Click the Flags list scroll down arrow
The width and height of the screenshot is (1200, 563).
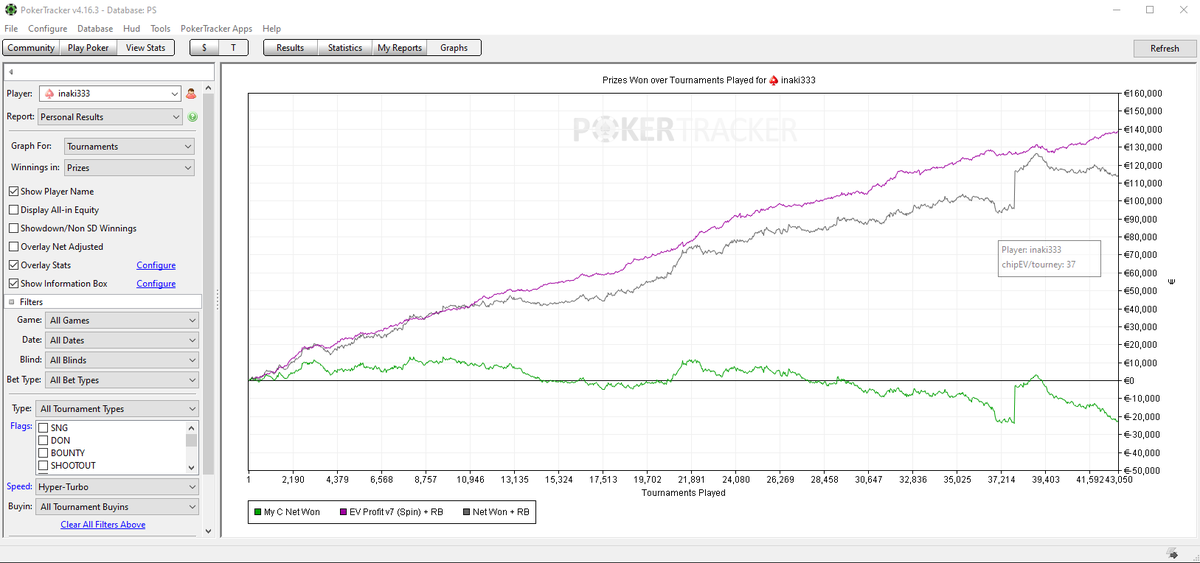point(192,467)
